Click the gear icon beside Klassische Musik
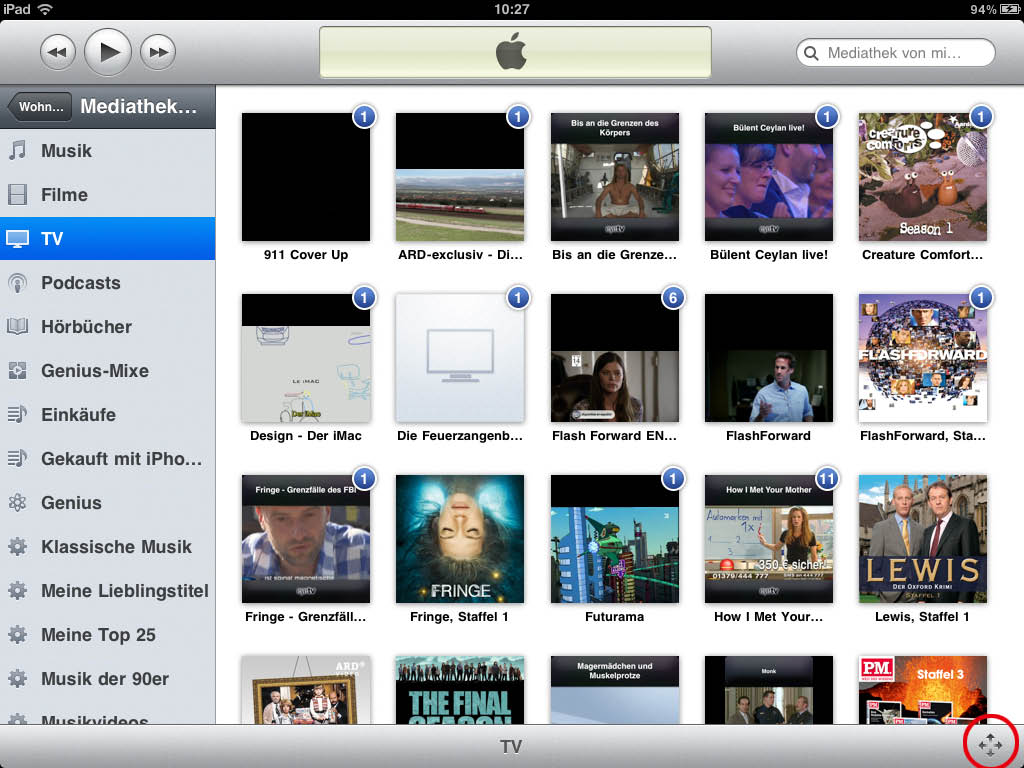The width and height of the screenshot is (1024, 768). 18,547
